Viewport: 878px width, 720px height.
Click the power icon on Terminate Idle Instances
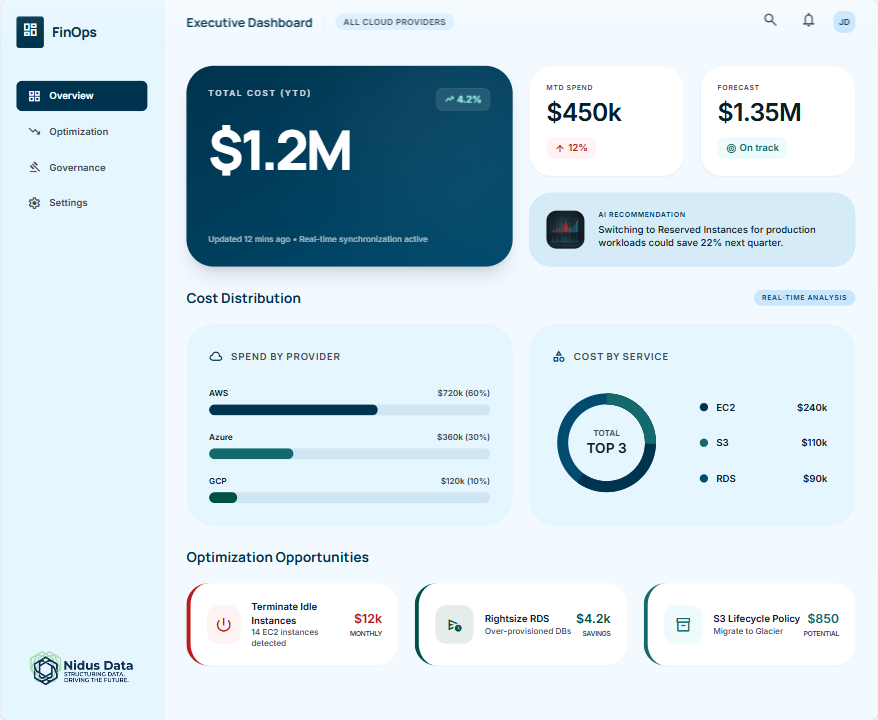point(223,624)
